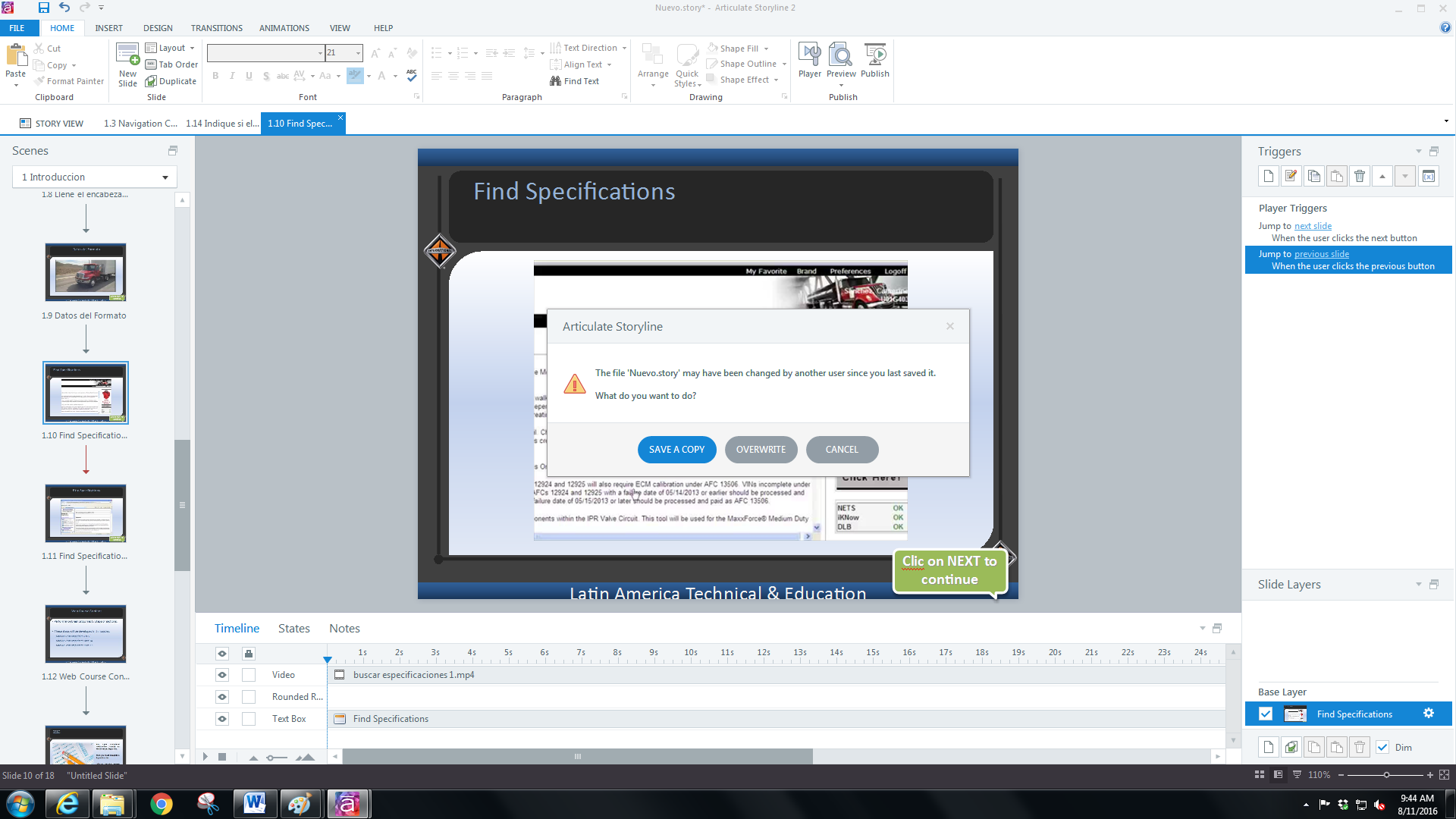Open settings gear for Find Specifications layer

tap(1428, 714)
